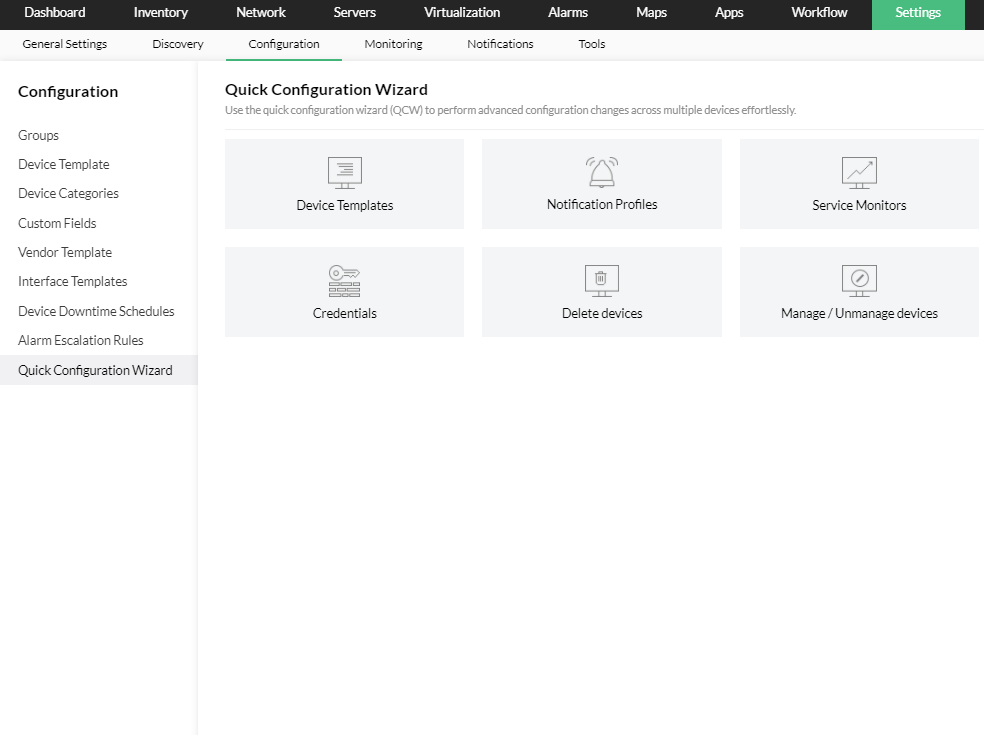Go to the General Settings tab
Screen dimensions: 984x735
[64, 44]
